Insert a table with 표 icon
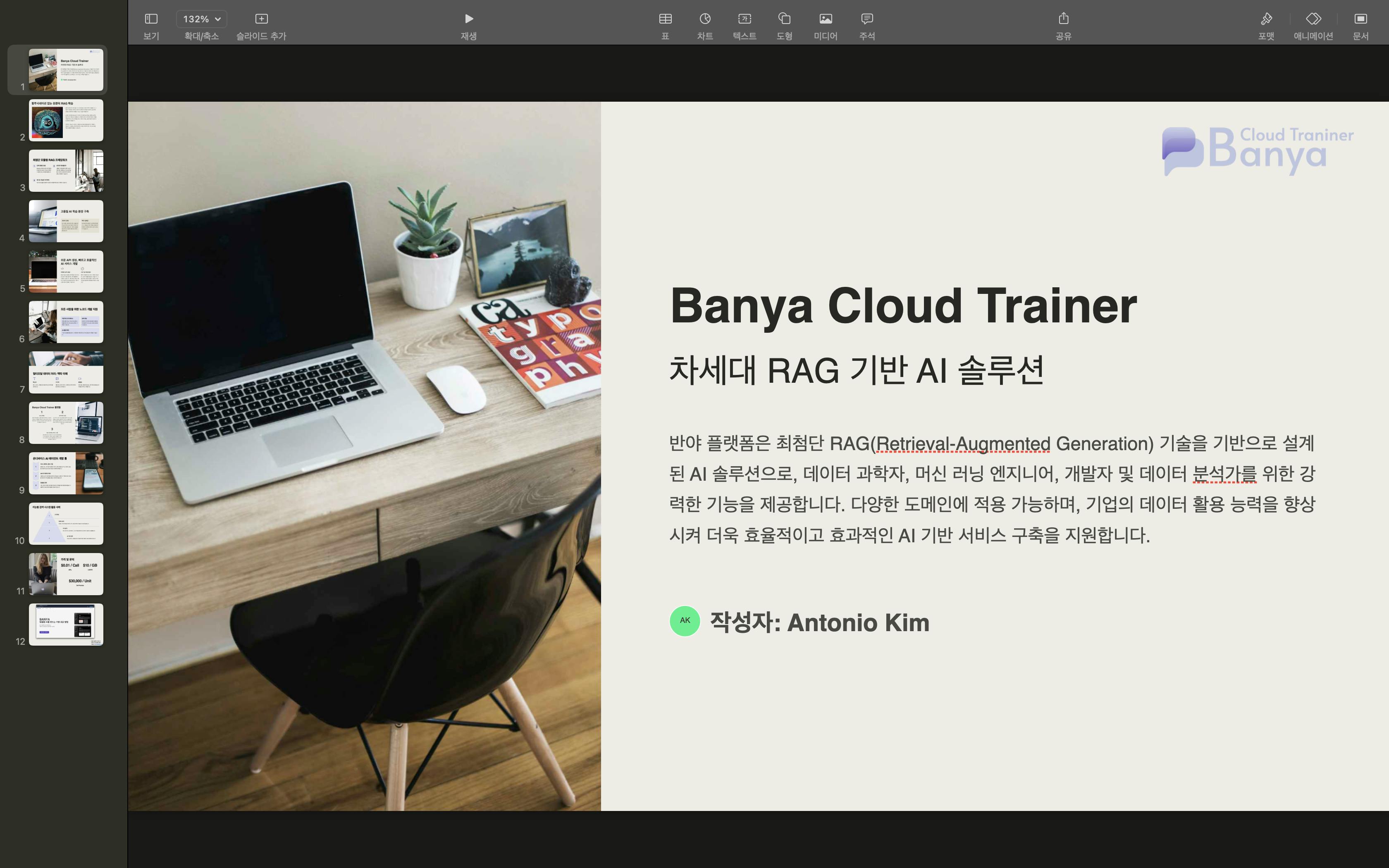This screenshot has height=868, width=1389. [665, 19]
